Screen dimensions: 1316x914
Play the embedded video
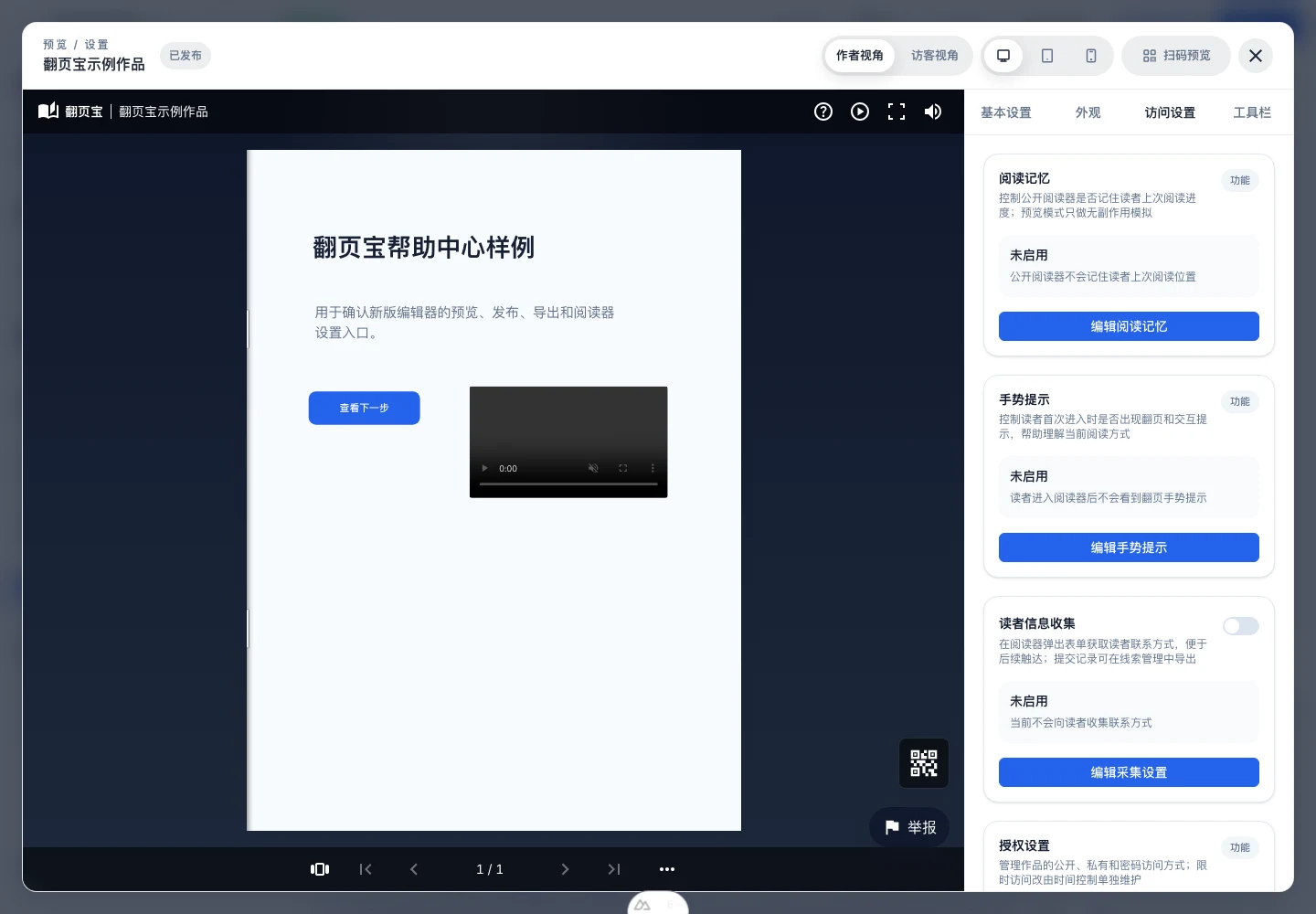(485, 468)
